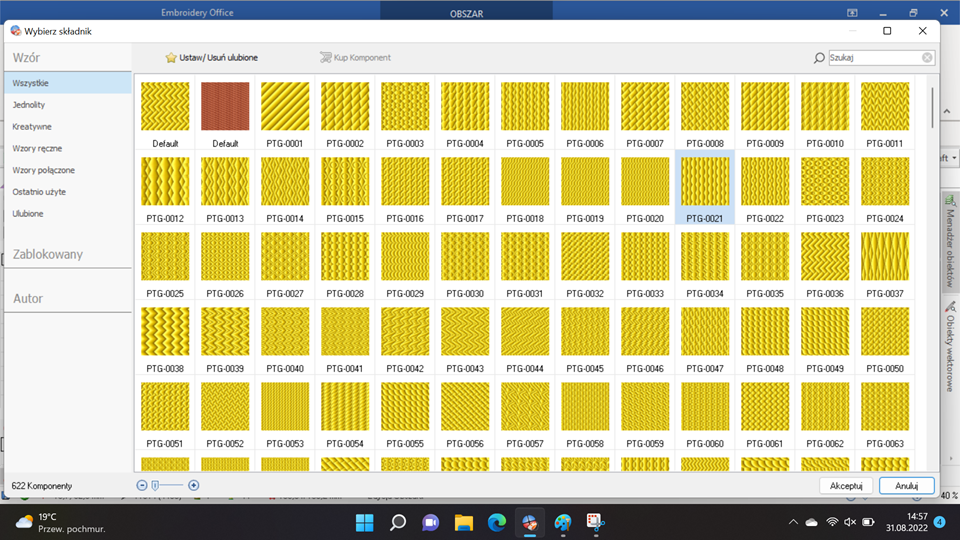
Task: Expand the Zablokowany section
Action: coord(48,254)
